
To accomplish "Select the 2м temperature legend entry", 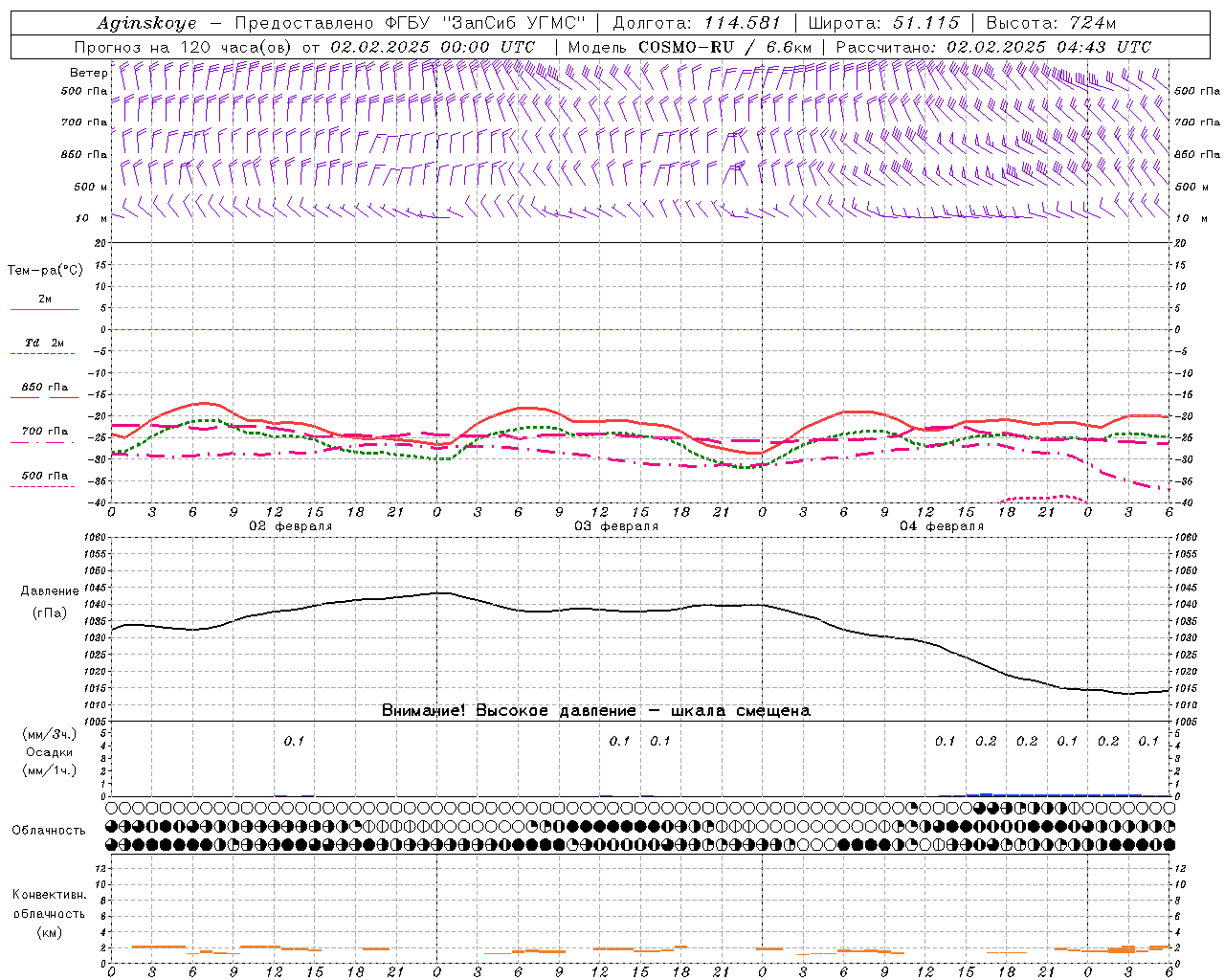I will [x=45, y=300].
